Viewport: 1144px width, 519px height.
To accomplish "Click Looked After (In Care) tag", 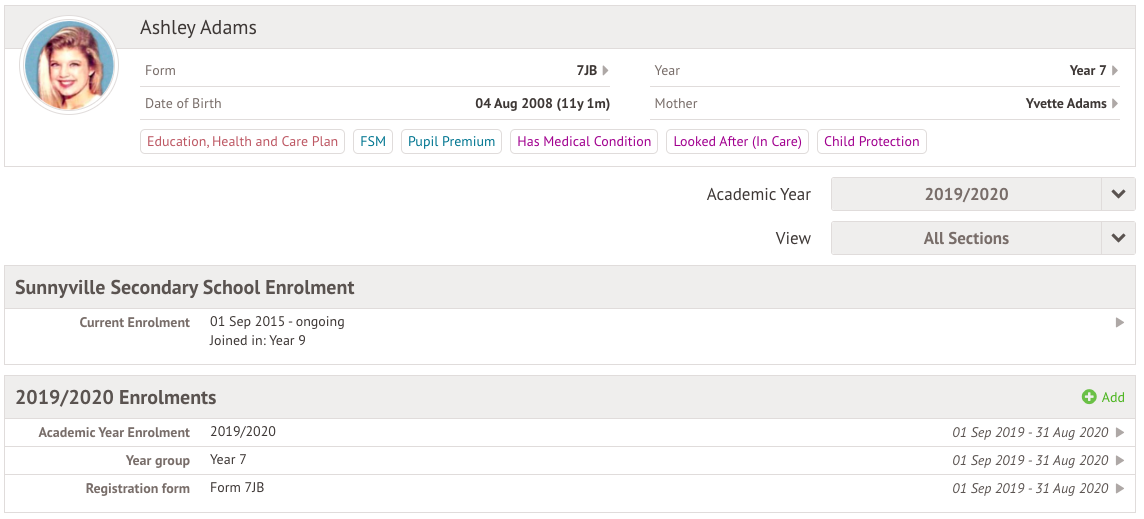I will pyautogui.click(x=737, y=142).
